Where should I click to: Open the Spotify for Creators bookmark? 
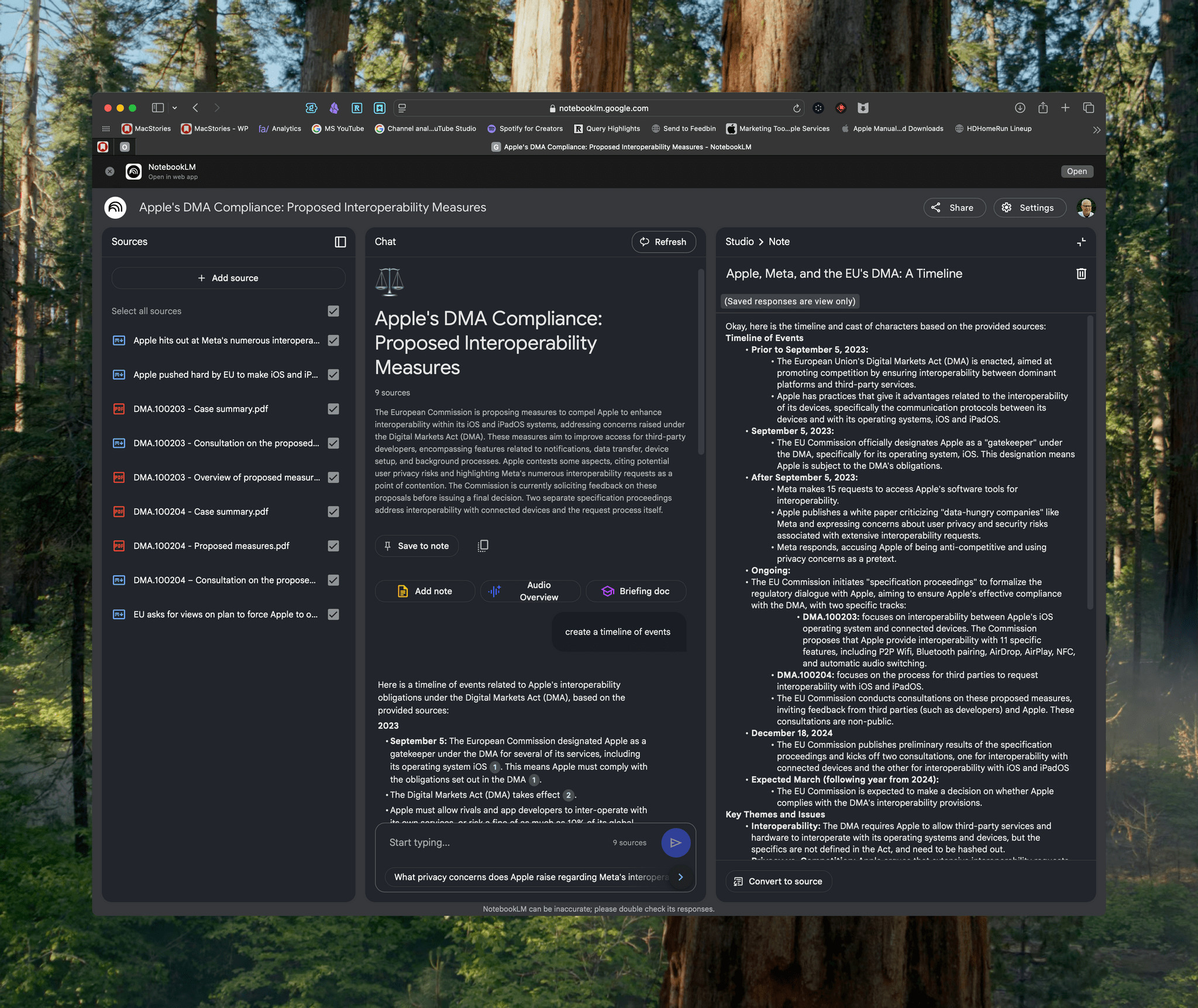(525, 129)
